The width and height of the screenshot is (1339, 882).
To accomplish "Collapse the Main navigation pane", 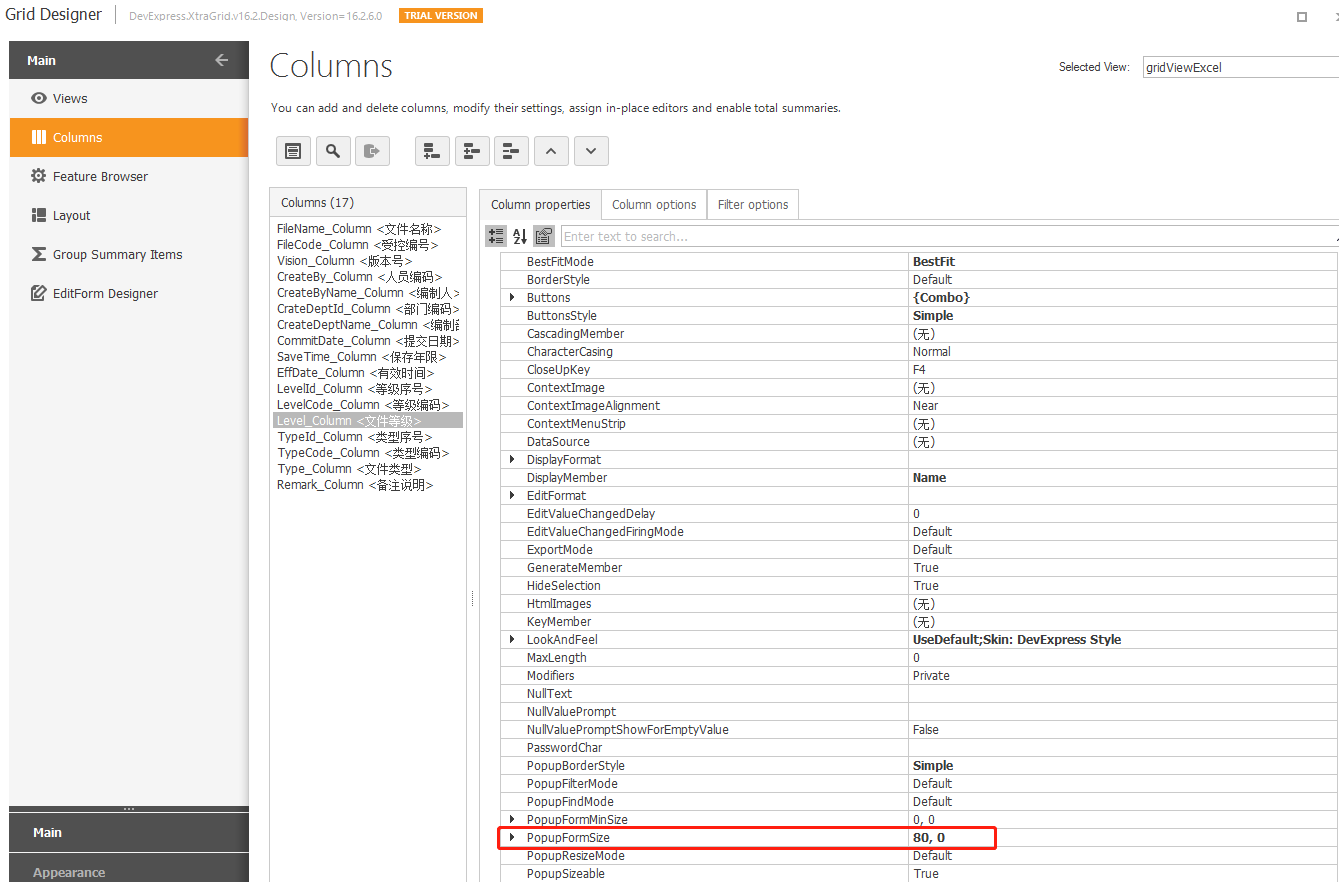I will [220, 59].
